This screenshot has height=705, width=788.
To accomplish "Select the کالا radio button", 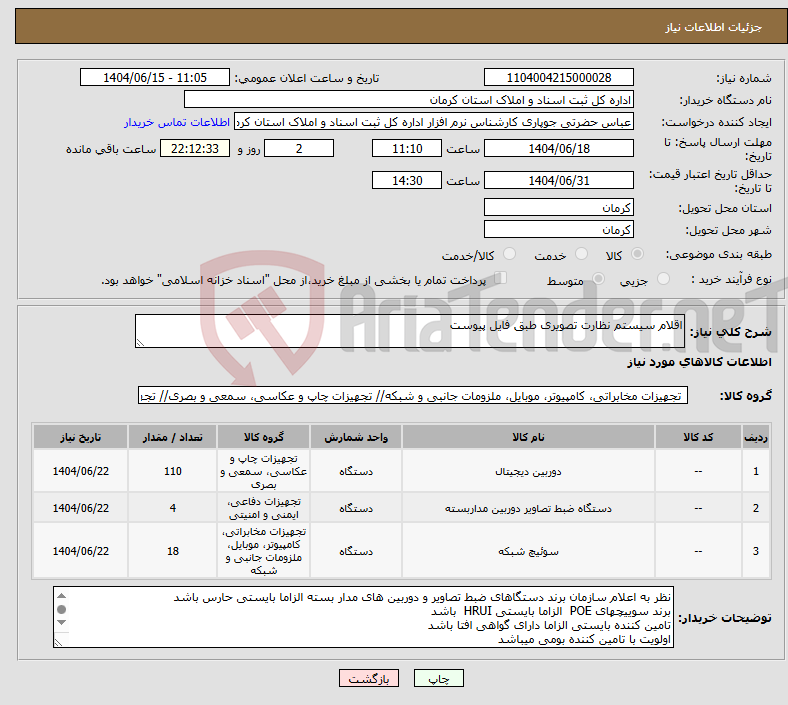I will (x=637, y=254).
